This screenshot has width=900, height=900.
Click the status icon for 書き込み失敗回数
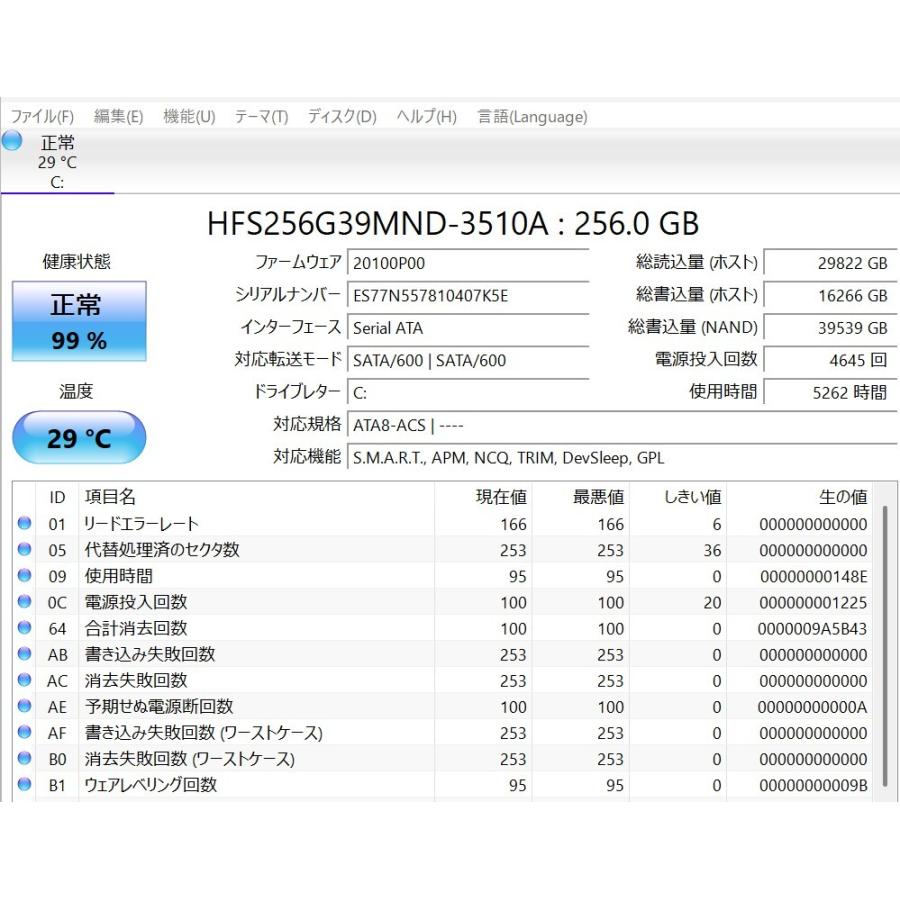click(22, 654)
